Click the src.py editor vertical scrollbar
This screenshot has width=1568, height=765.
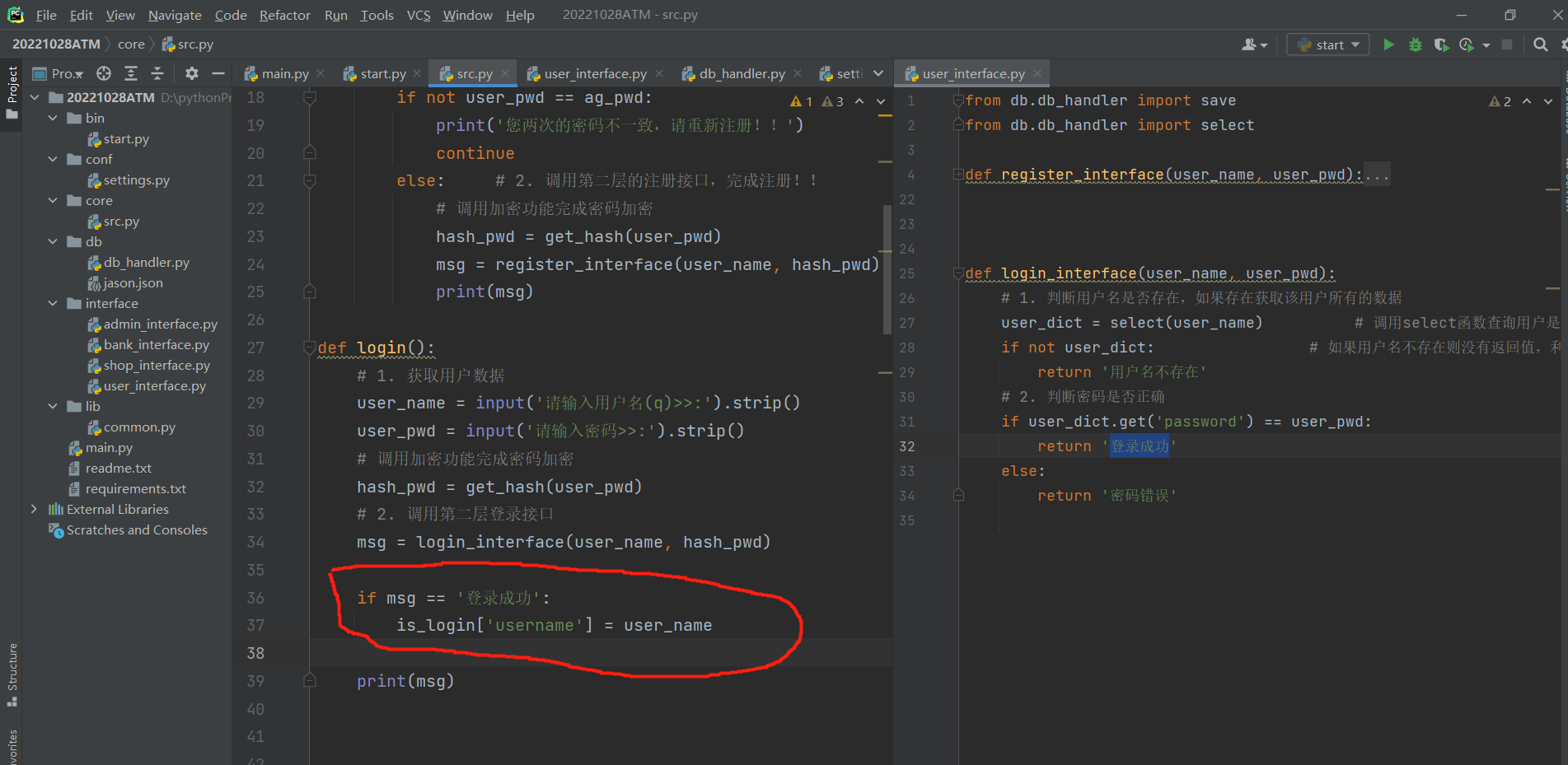tap(887, 268)
